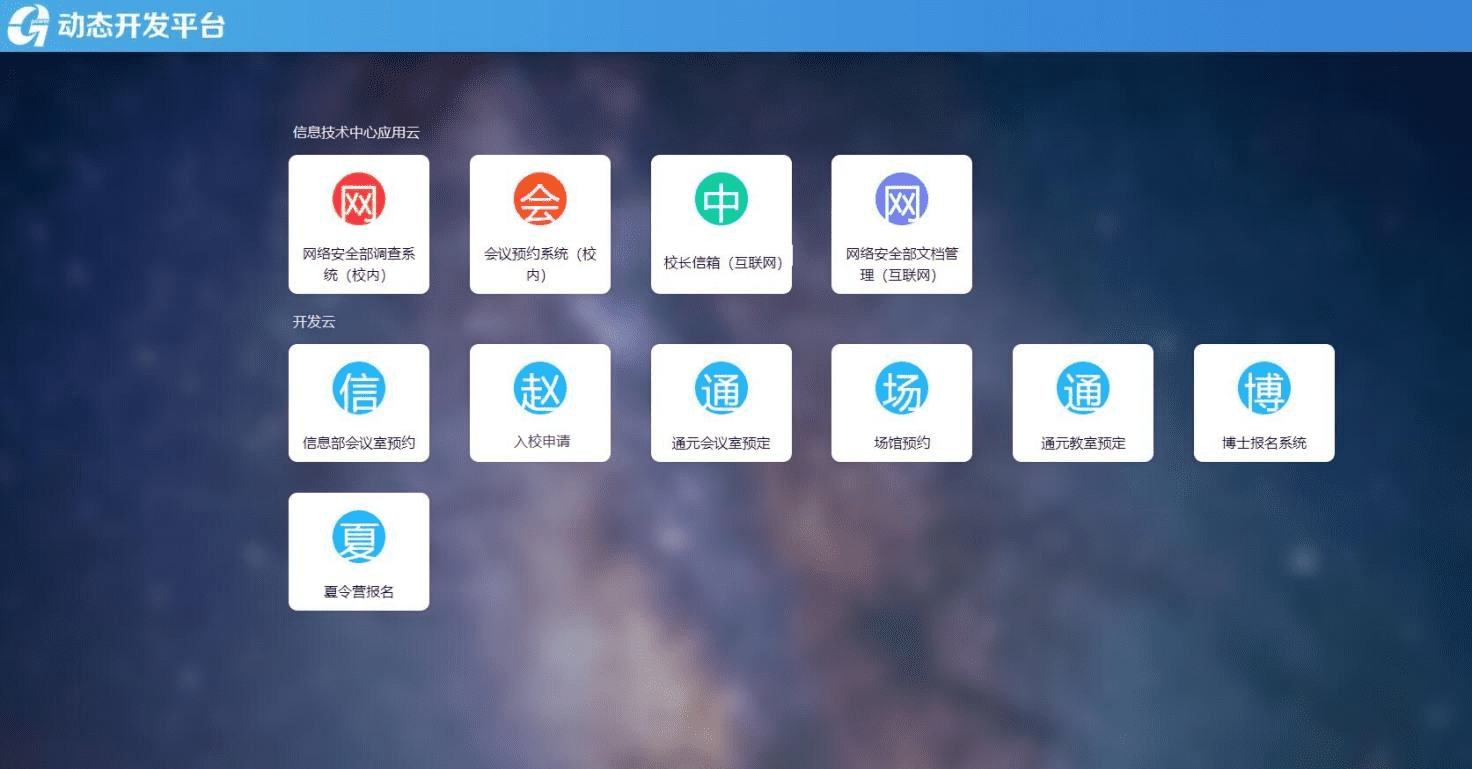
Task: Click the blue top navigation bar
Action: [736, 25]
